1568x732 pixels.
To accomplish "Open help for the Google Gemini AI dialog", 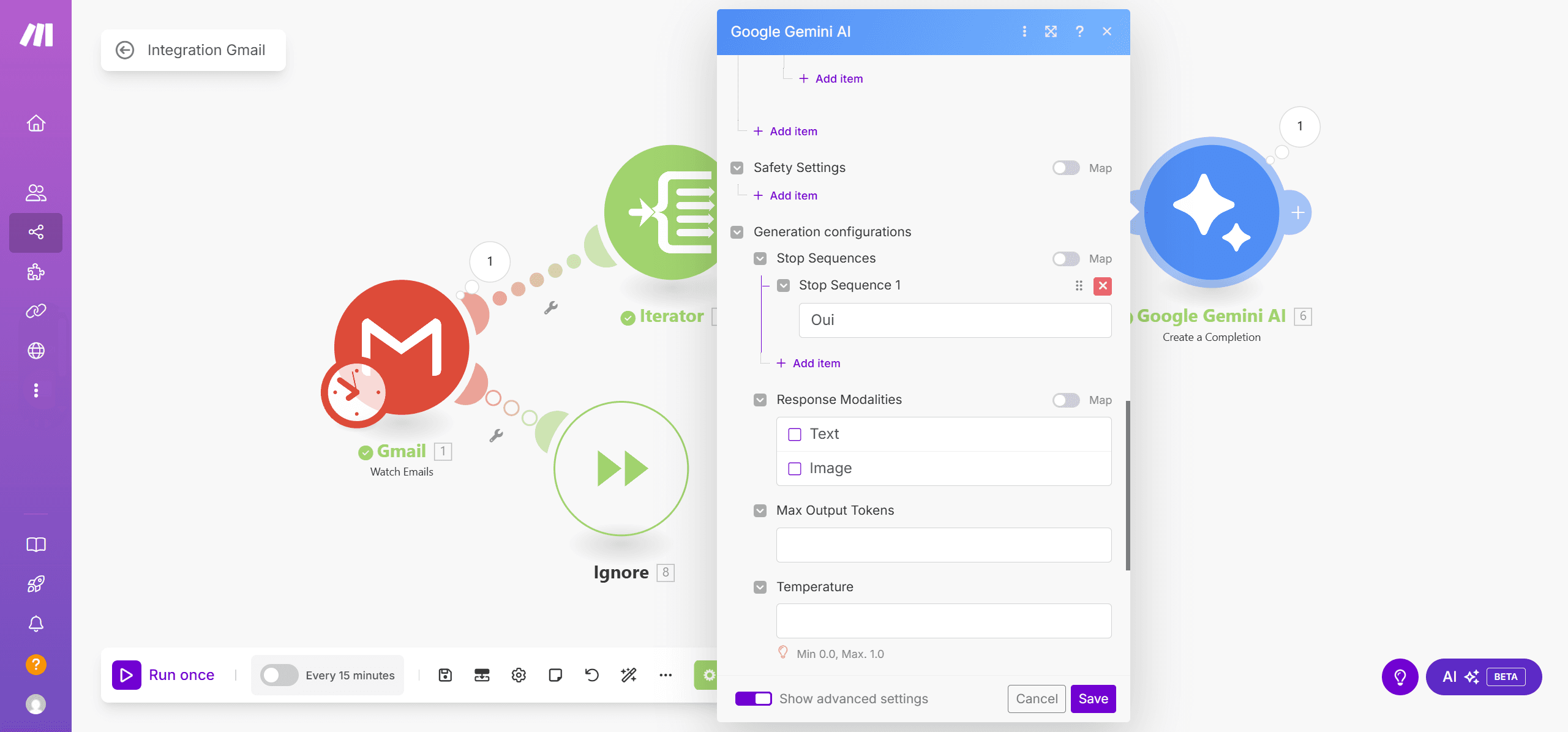I will (1079, 32).
